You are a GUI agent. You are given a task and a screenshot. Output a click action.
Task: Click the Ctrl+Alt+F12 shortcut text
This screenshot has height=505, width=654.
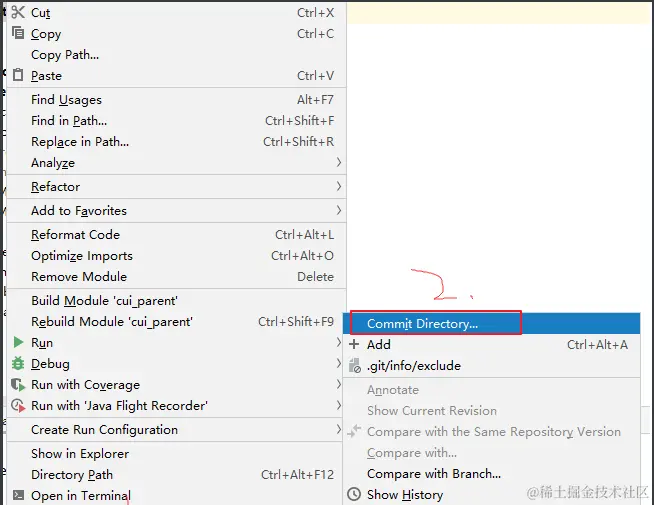[297, 475]
